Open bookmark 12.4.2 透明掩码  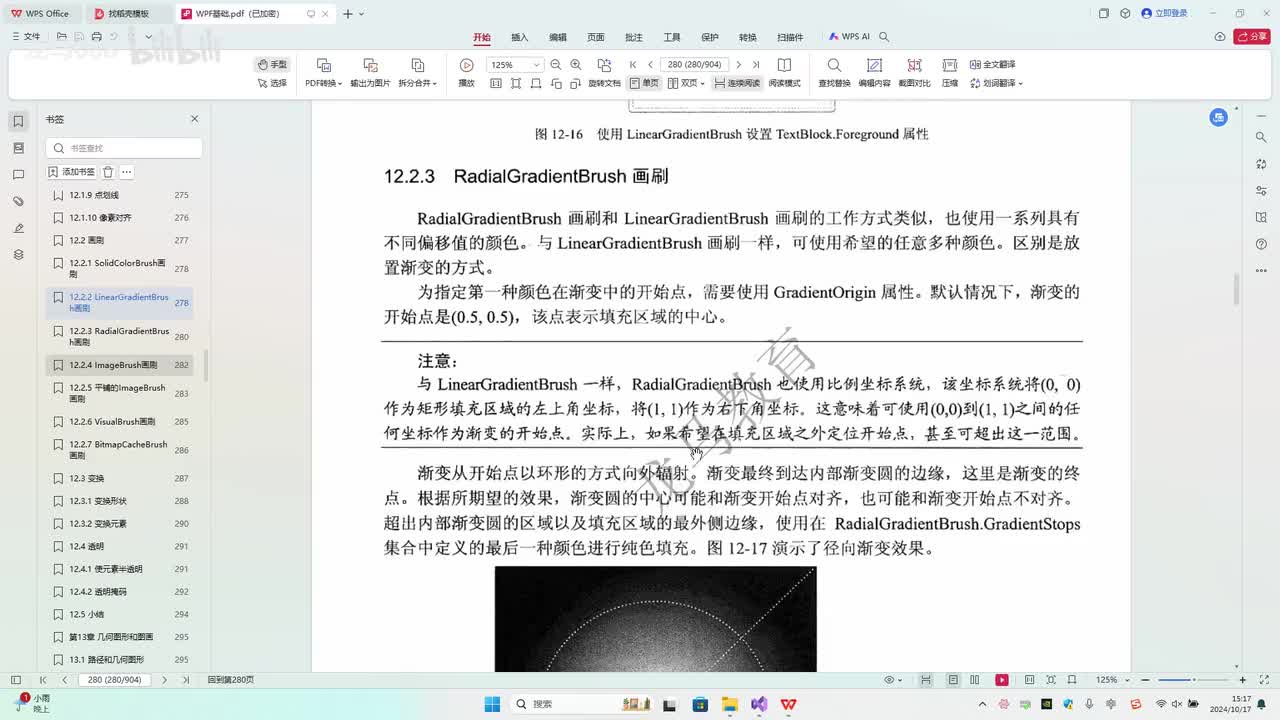pos(119,592)
